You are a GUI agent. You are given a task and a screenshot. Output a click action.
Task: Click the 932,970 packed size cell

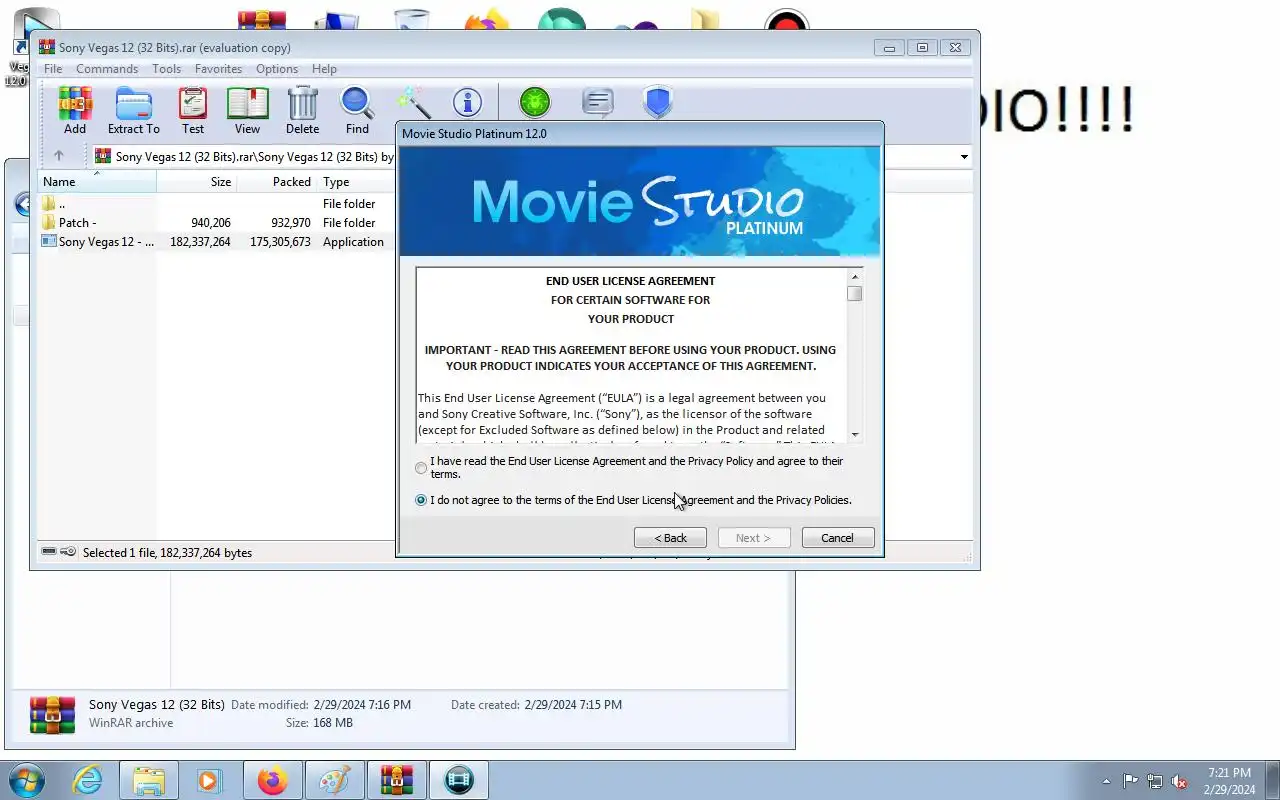291,223
